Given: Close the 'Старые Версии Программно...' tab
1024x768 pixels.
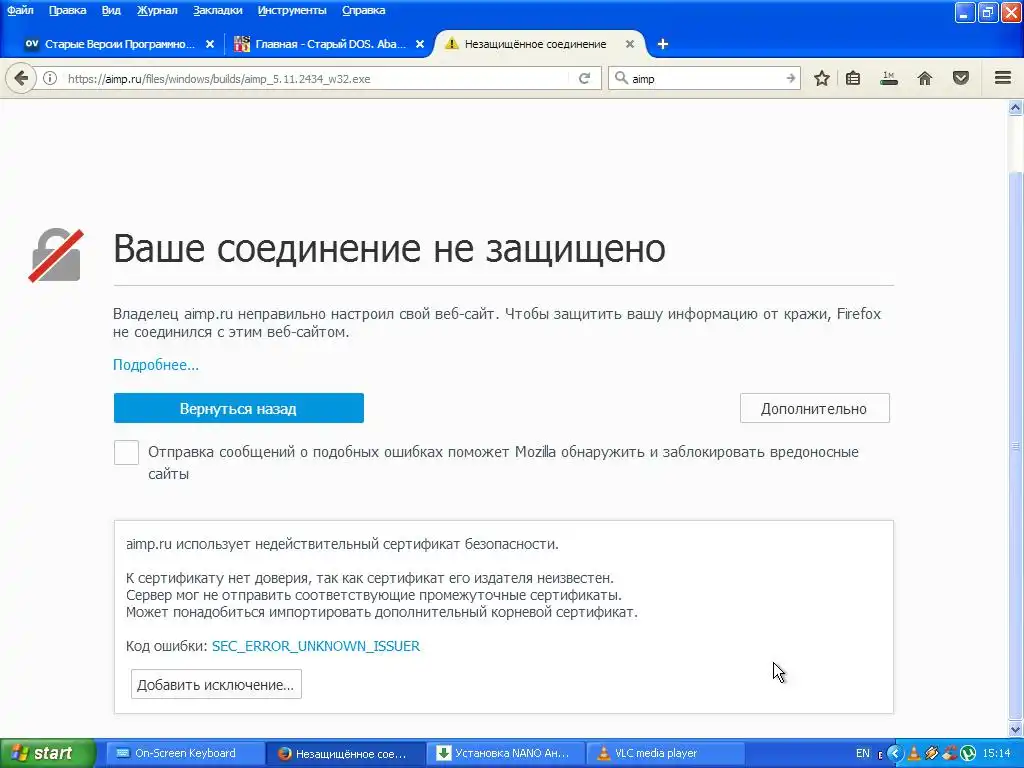Looking at the screenshot, I should pyautogui.click(x=210, y=44).
